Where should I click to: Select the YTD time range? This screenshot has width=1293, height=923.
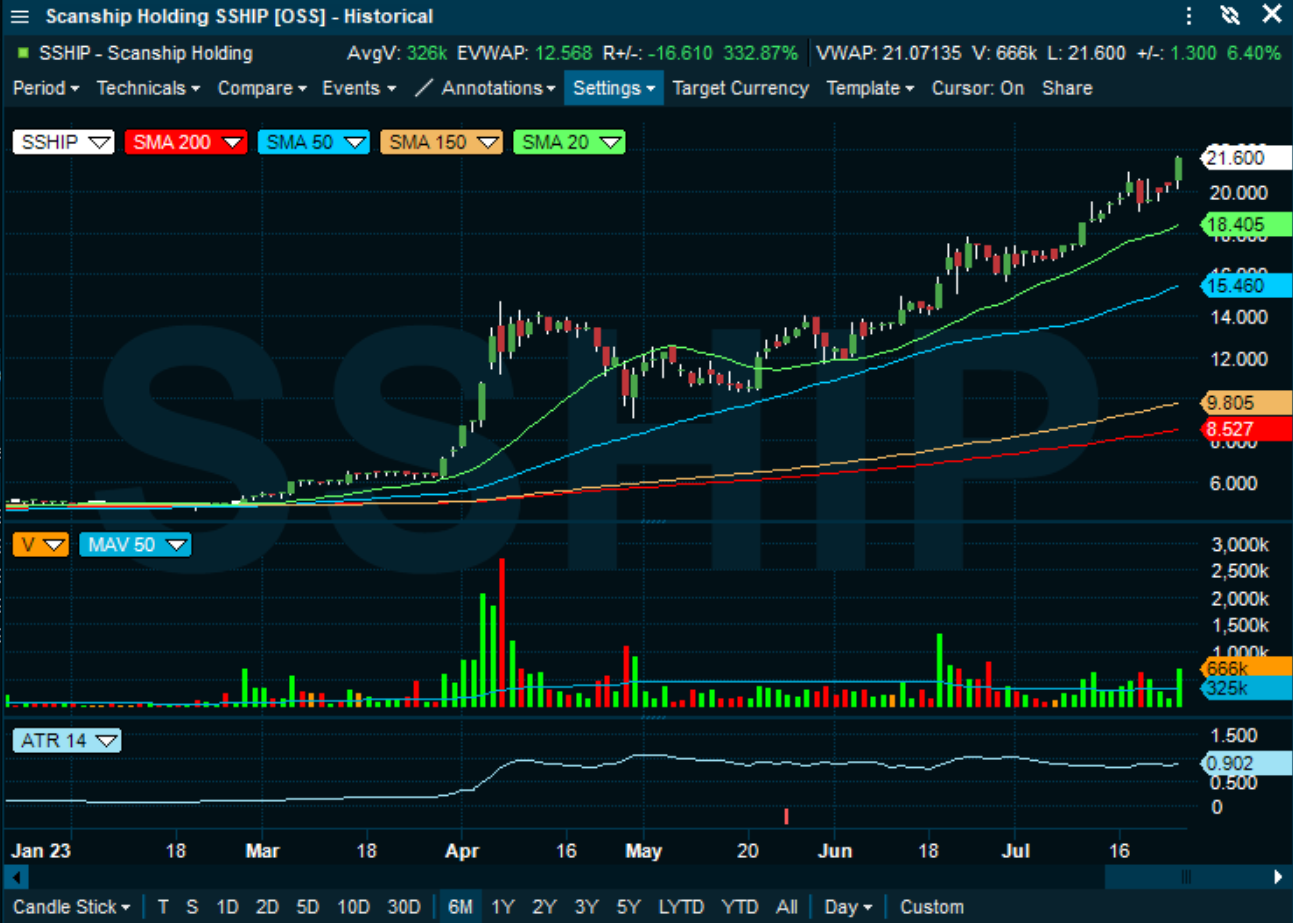click(x=739, y=907)
